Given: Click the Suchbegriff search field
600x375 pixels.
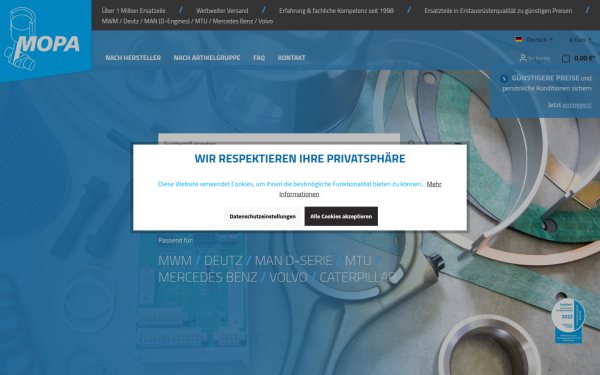Looking at the screenshot, I should [x=279, y=139].
